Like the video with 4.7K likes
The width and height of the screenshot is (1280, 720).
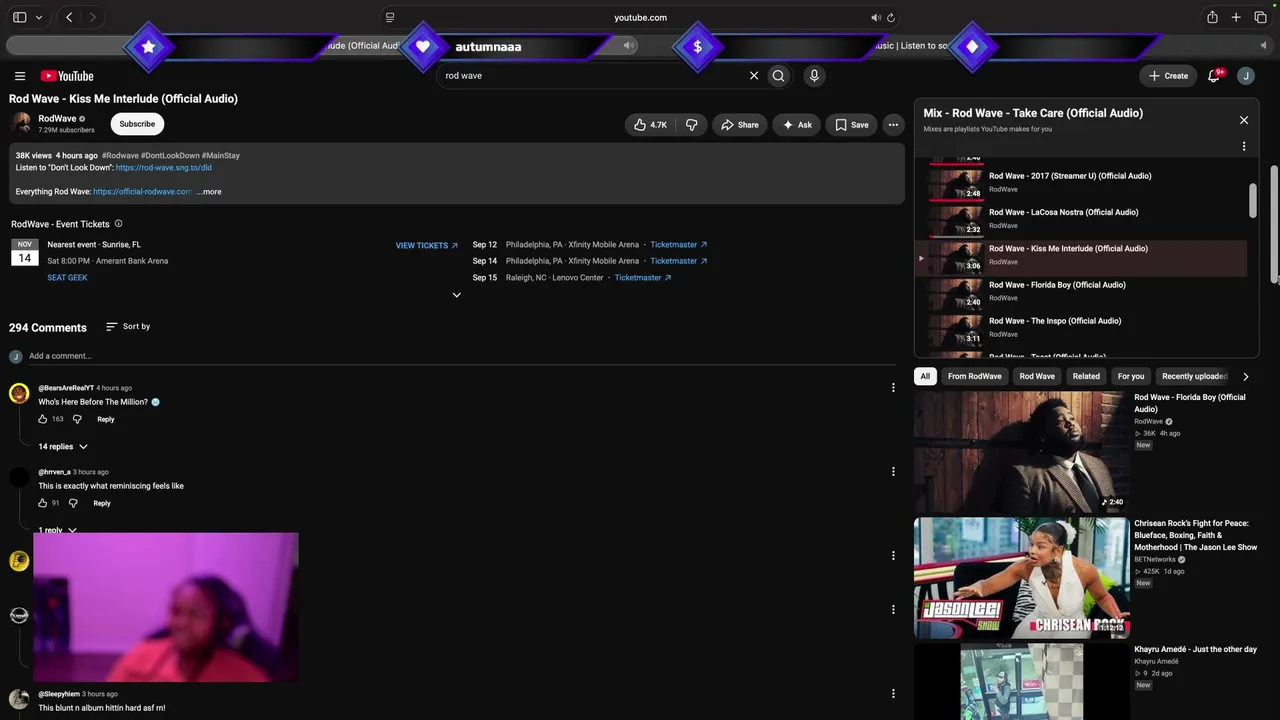pyautogui.click(x=650, y=125)
